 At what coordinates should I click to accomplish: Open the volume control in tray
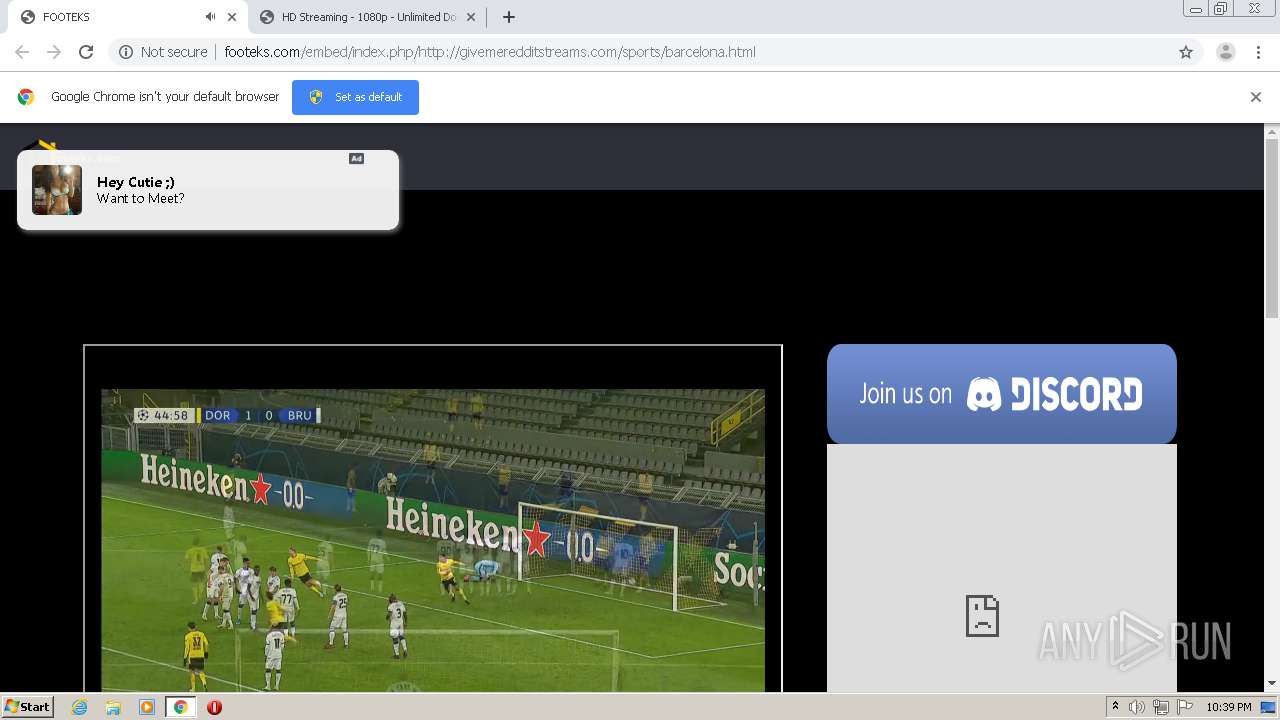(1137, 707)
